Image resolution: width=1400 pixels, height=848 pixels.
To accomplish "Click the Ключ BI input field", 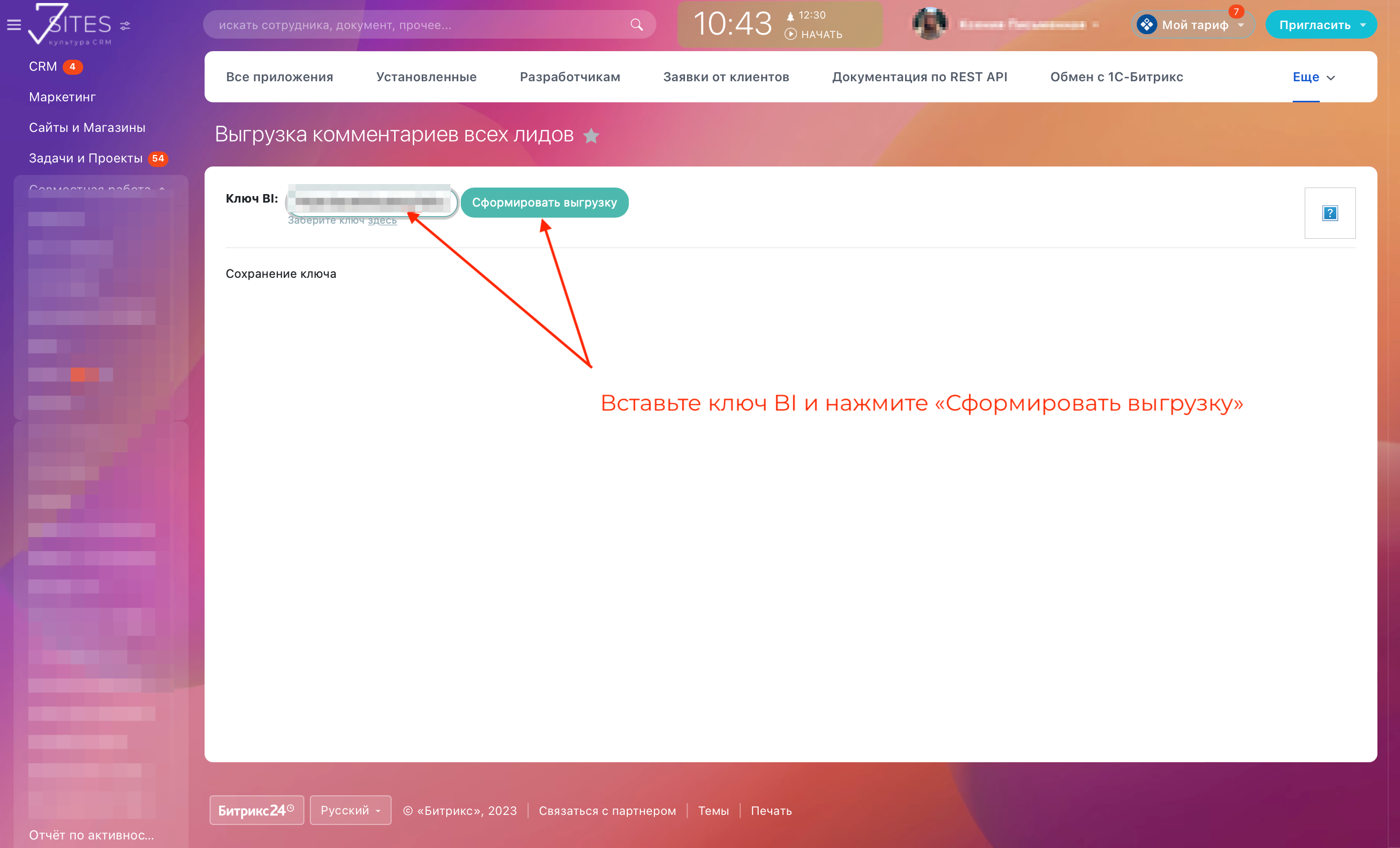I will pyautogui.click(x=371, y=201).
